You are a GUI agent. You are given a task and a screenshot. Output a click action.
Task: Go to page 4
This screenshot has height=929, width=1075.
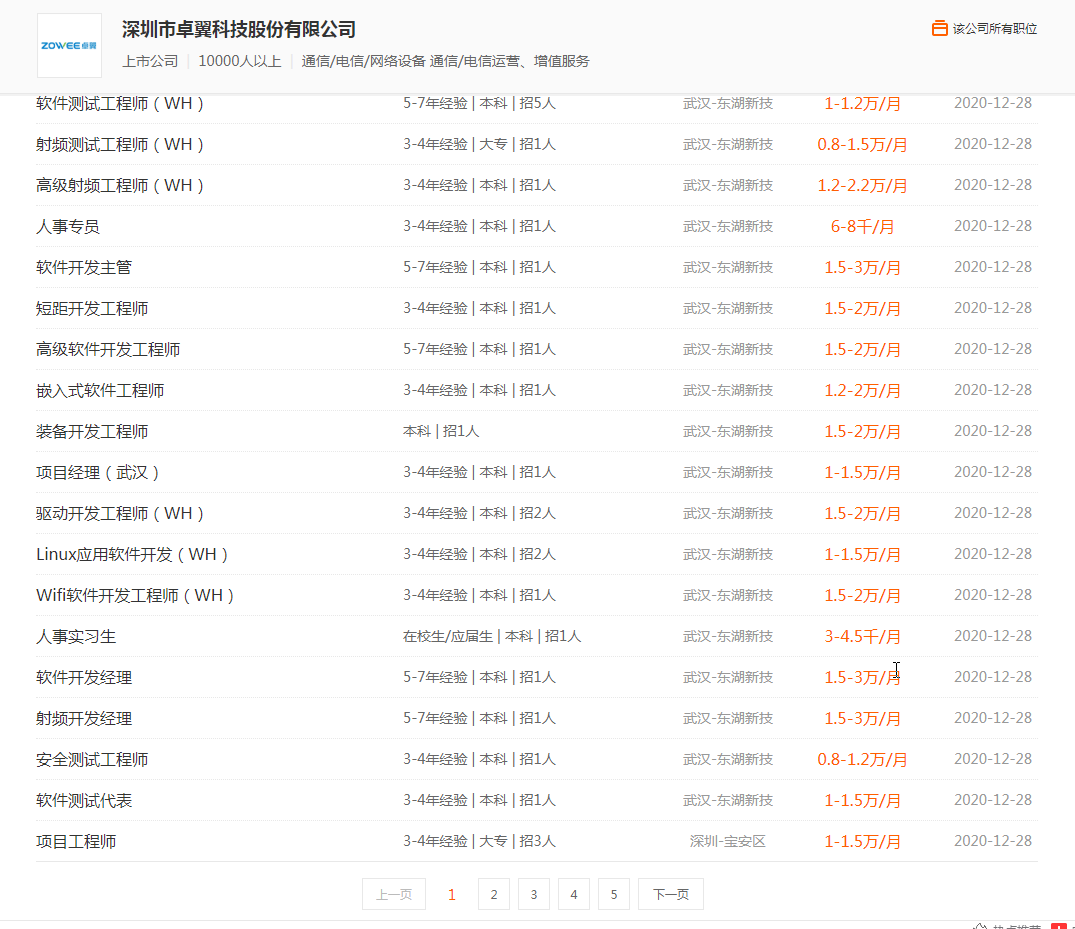(x=574, y=894)
